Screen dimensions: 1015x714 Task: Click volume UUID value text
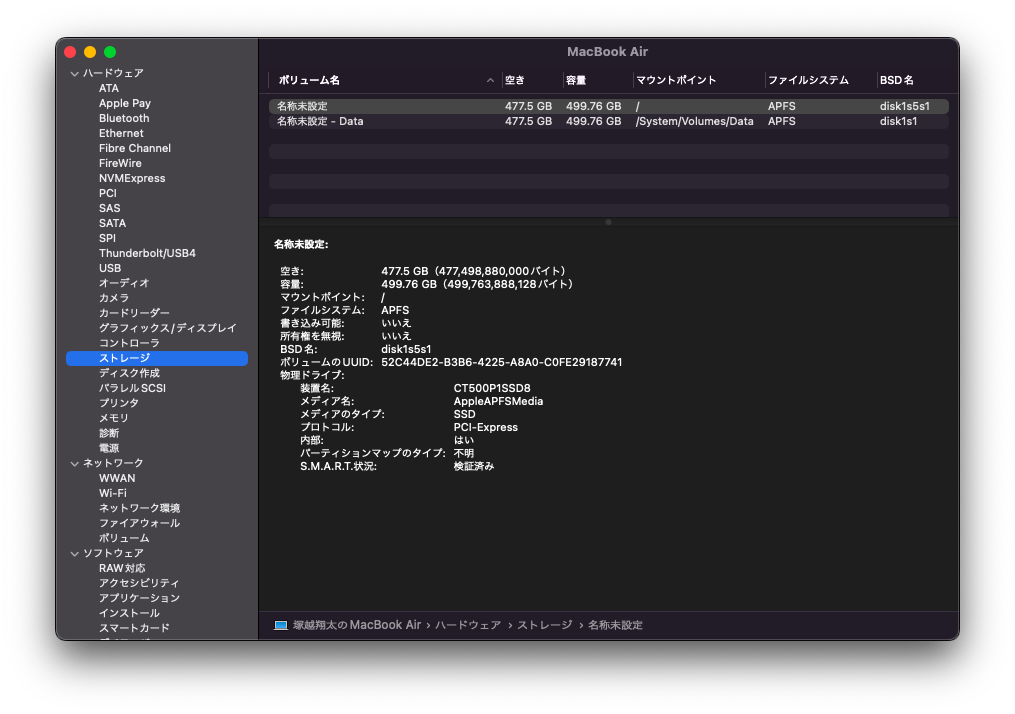[502, 363]
